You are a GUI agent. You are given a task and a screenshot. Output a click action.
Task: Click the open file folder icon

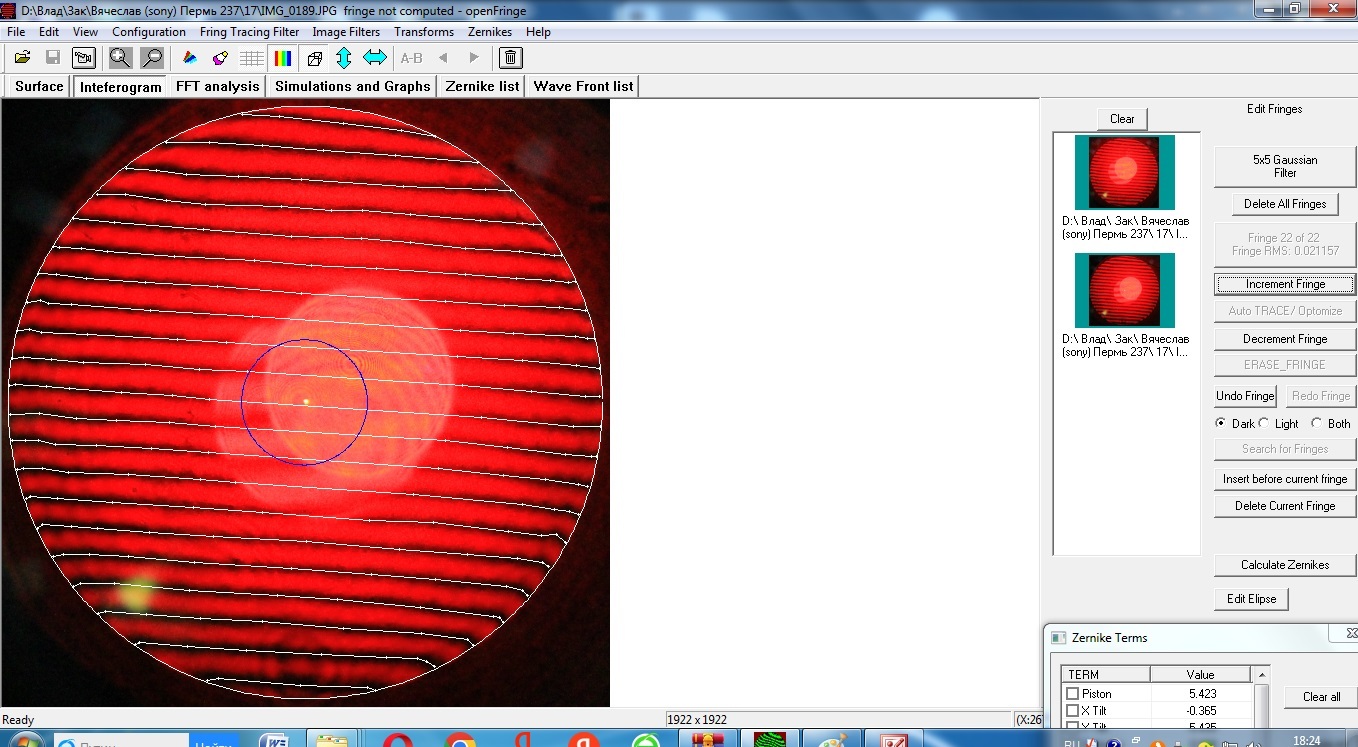22,58
